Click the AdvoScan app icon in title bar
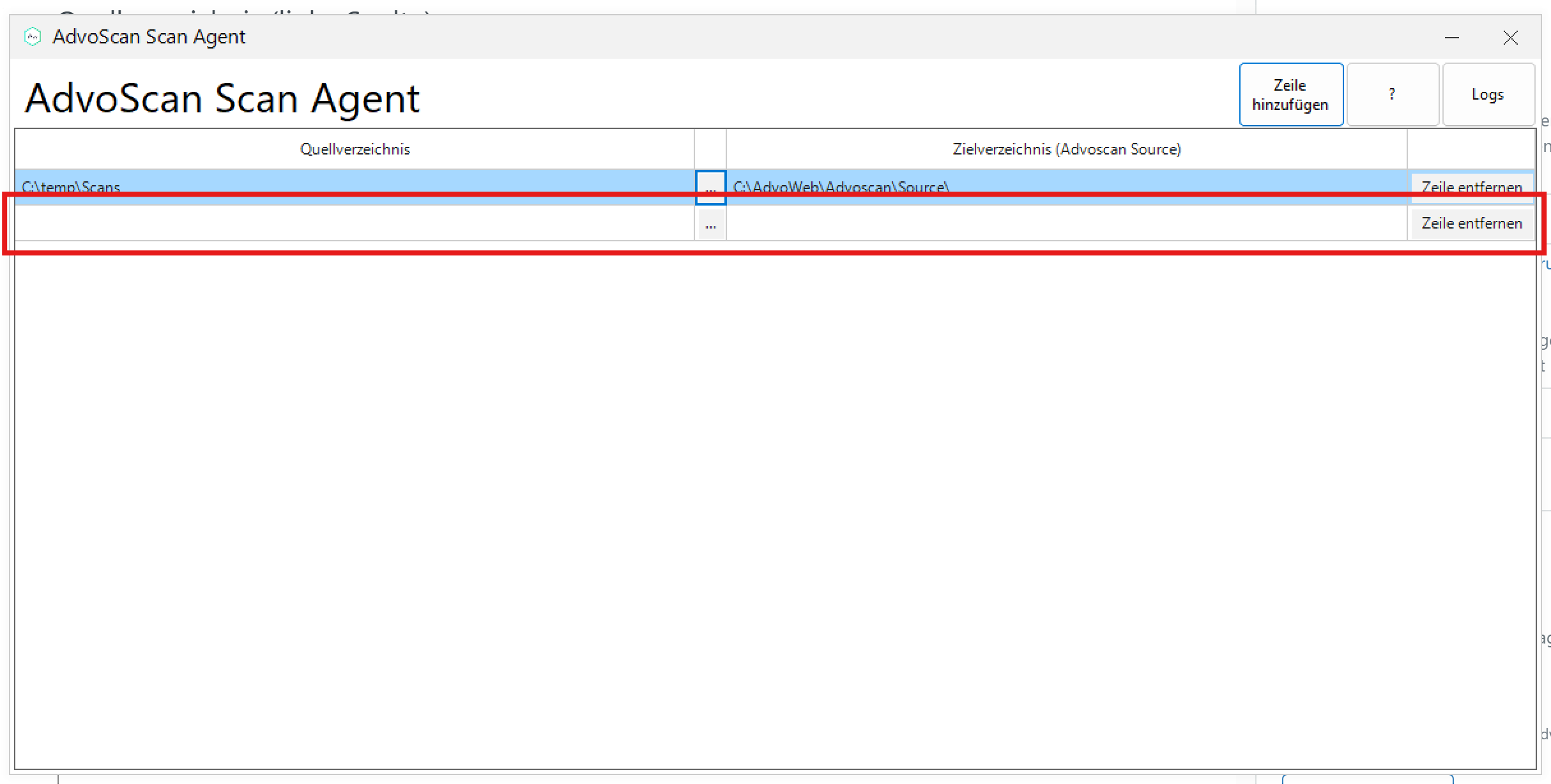This screenshot has height=784, width=1551. 33,37
